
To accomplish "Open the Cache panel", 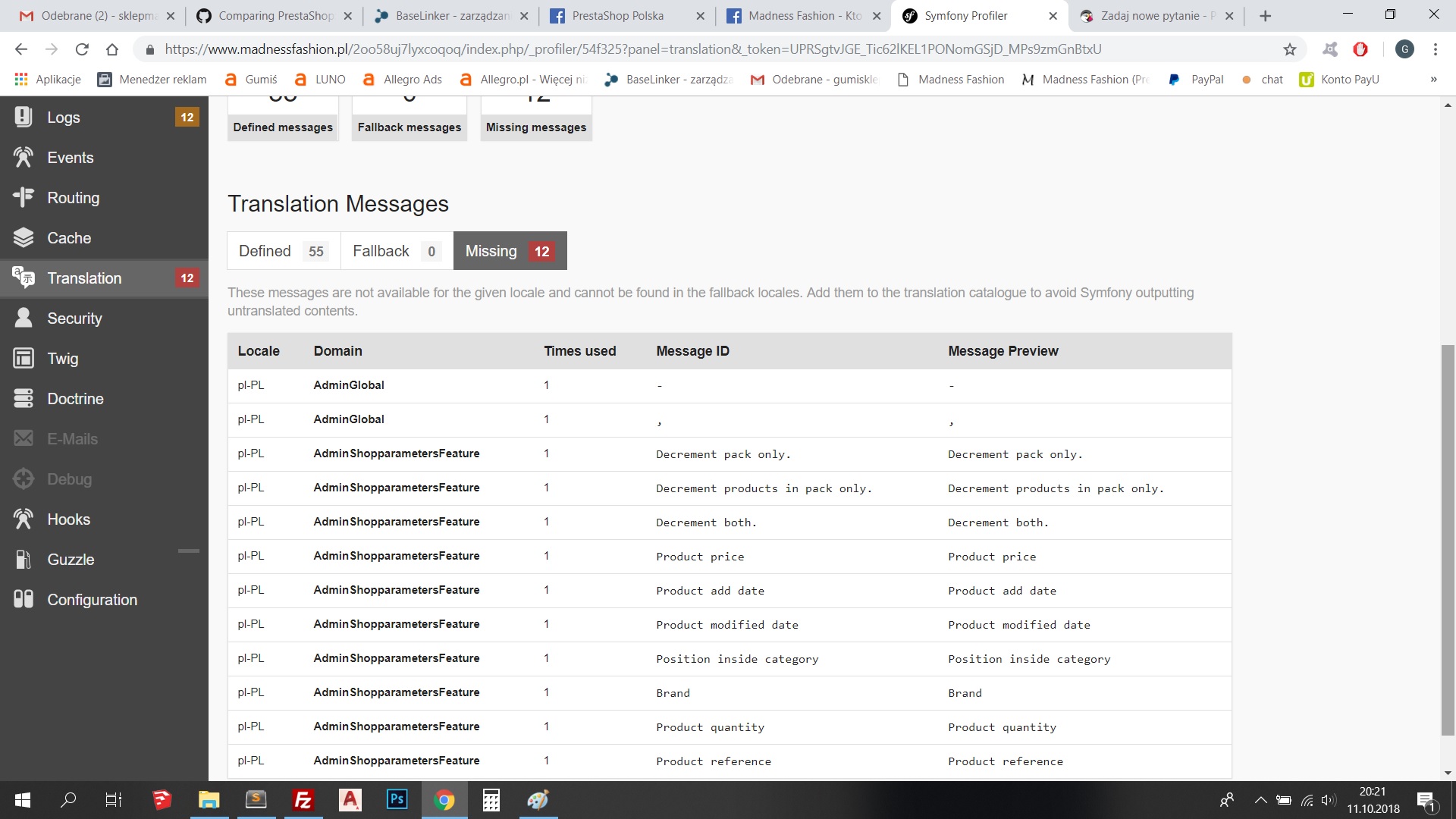I will click(68, 238).
